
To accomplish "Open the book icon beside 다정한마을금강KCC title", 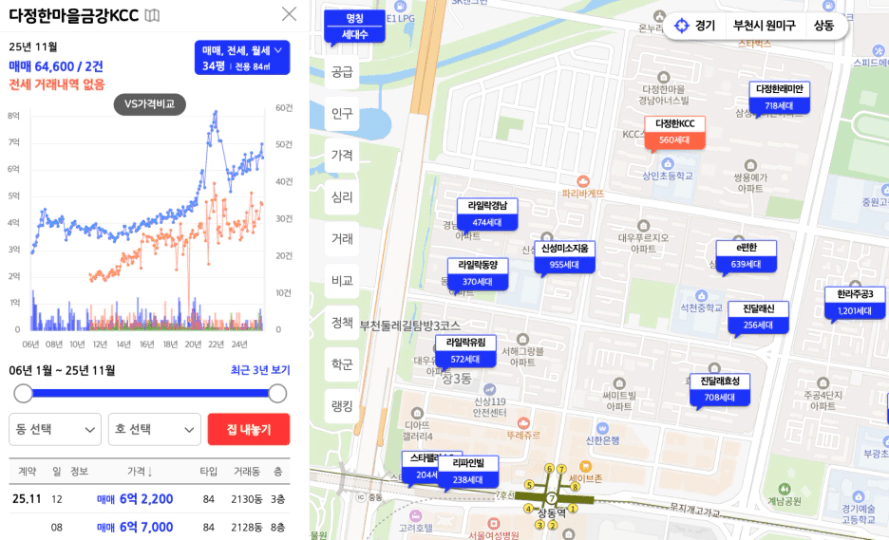I will click(152, 15).
